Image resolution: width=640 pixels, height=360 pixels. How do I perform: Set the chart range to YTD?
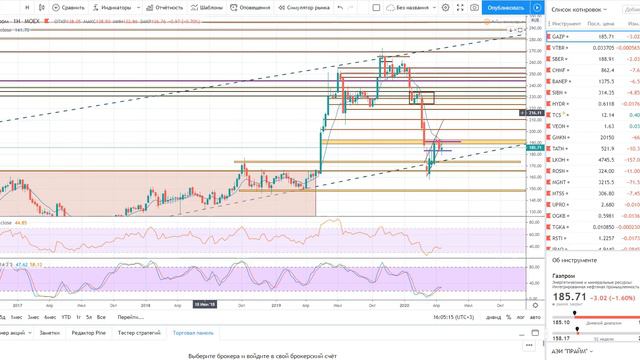(x=66, y=317)
